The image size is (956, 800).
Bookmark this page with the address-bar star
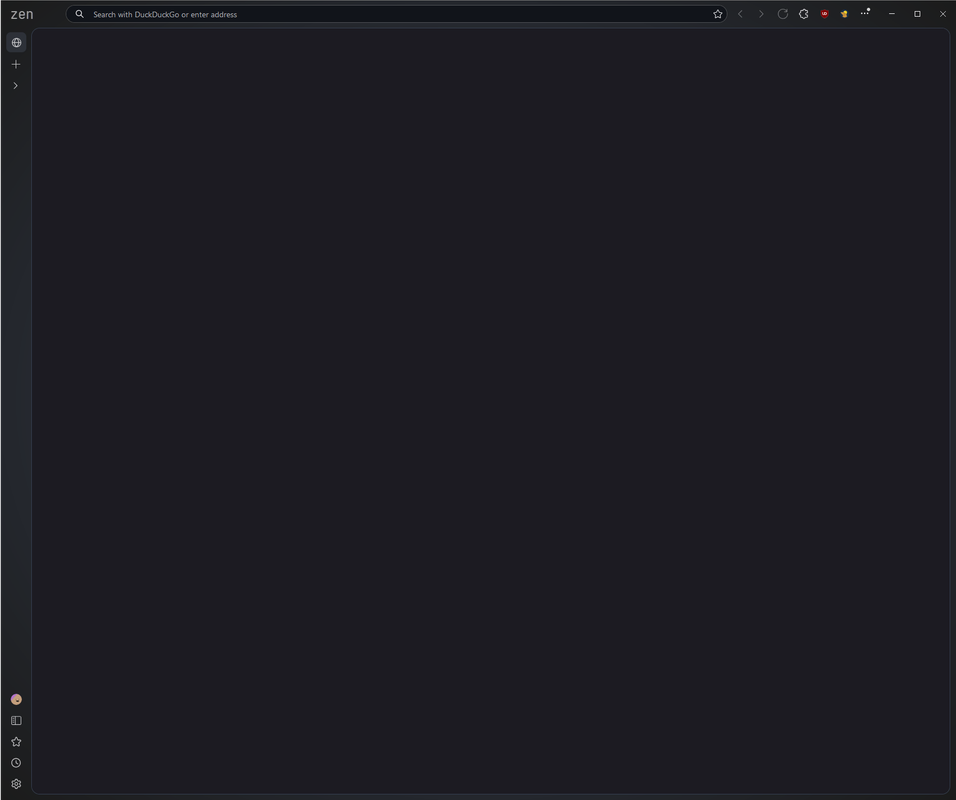pos(718,14)
